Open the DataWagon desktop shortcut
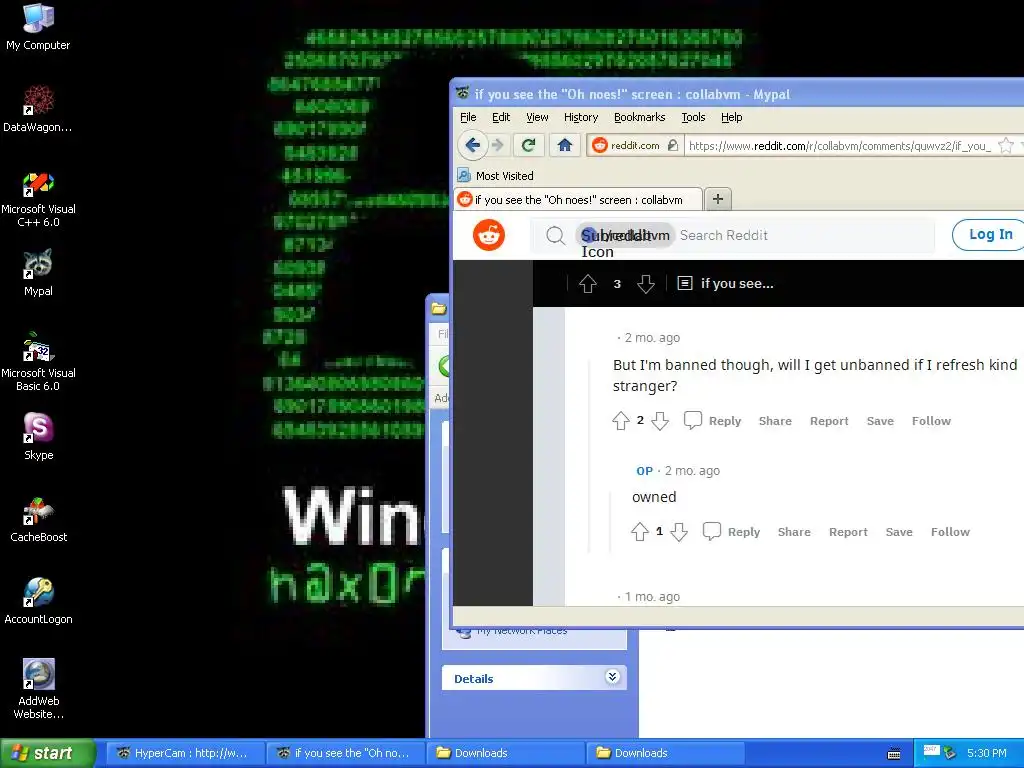This screenshot has width=1024, height=768. (x=38, y=109)
